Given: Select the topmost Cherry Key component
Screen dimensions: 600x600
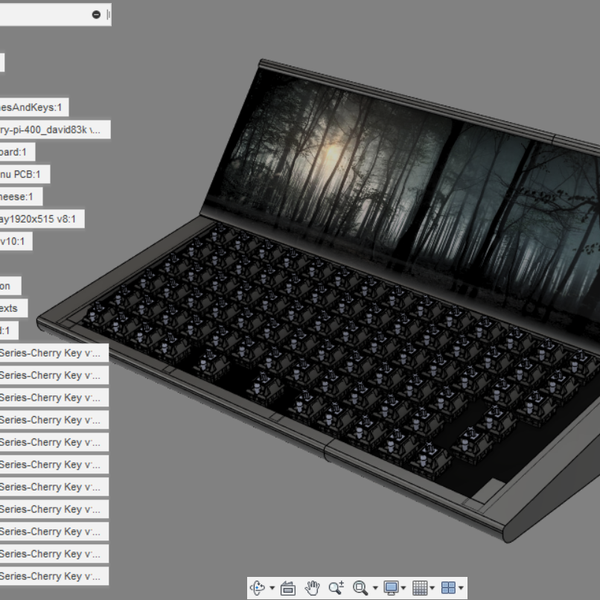Looking at the screenshot, I should pyautogui.click(x=50, y=376).
